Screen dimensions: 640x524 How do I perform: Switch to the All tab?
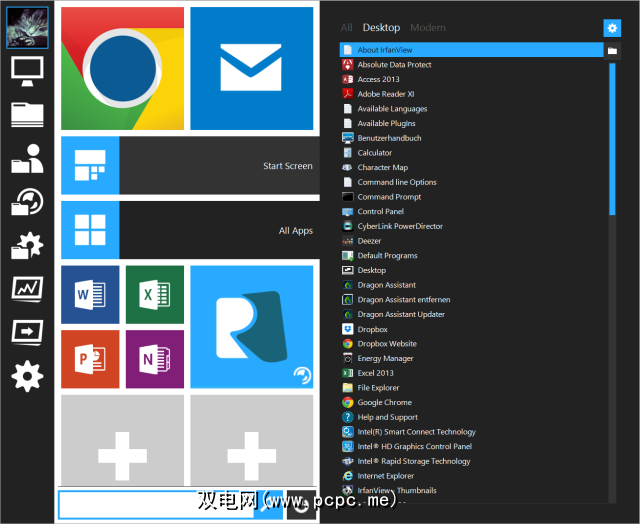346,28
